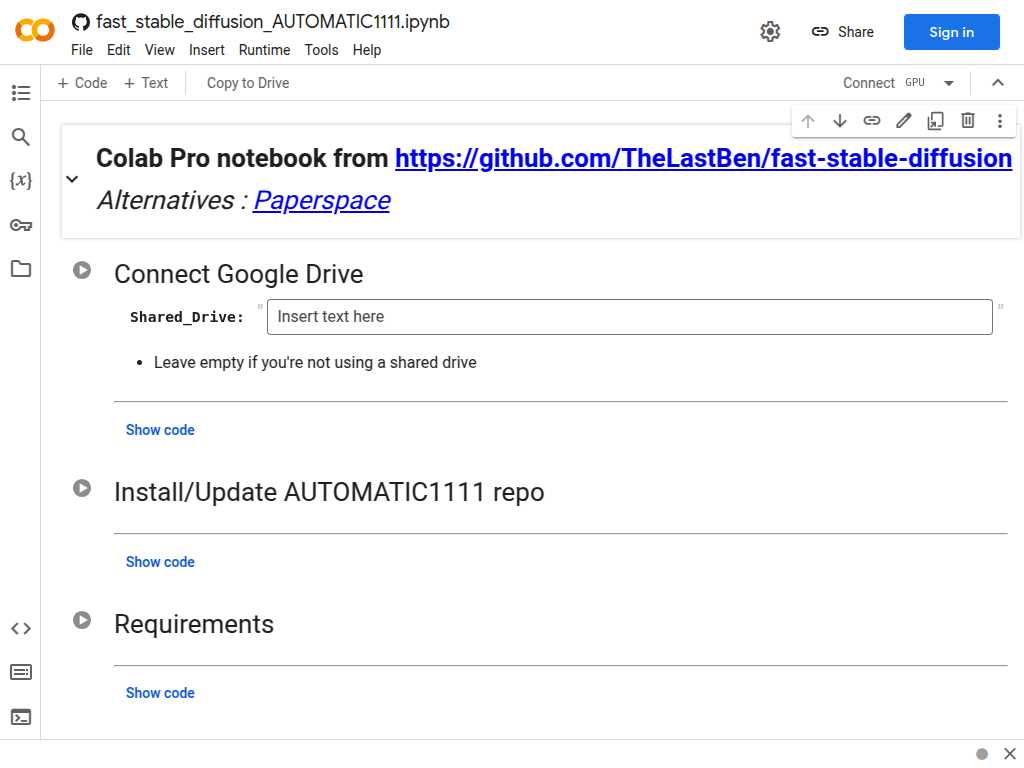This screenshot has width=1024, height=768.
Task: Add a new Code cell
Action: (x=82, y=83)
